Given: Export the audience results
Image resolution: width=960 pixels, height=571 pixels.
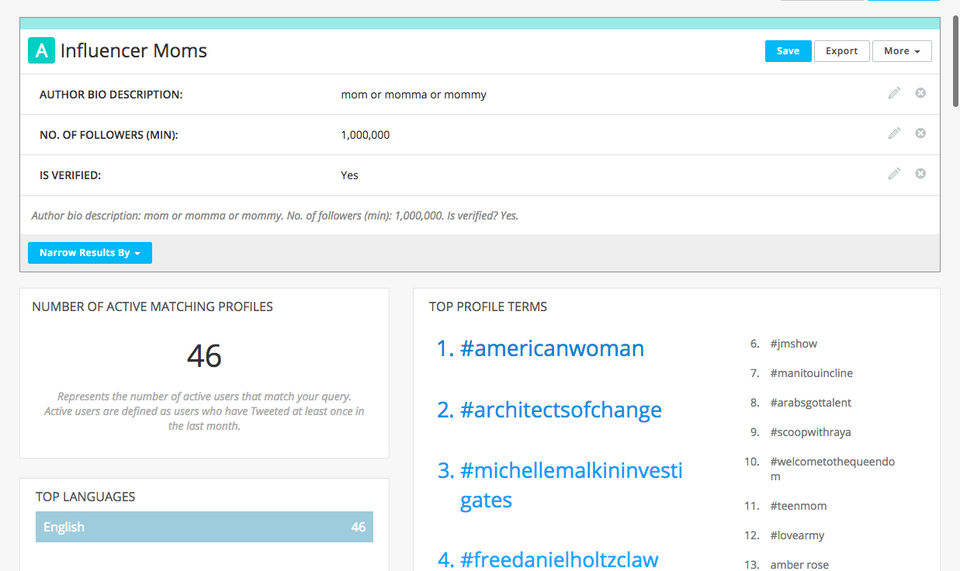Looking at the screenshot, I should pyautogui.click(x=841, y=51).
